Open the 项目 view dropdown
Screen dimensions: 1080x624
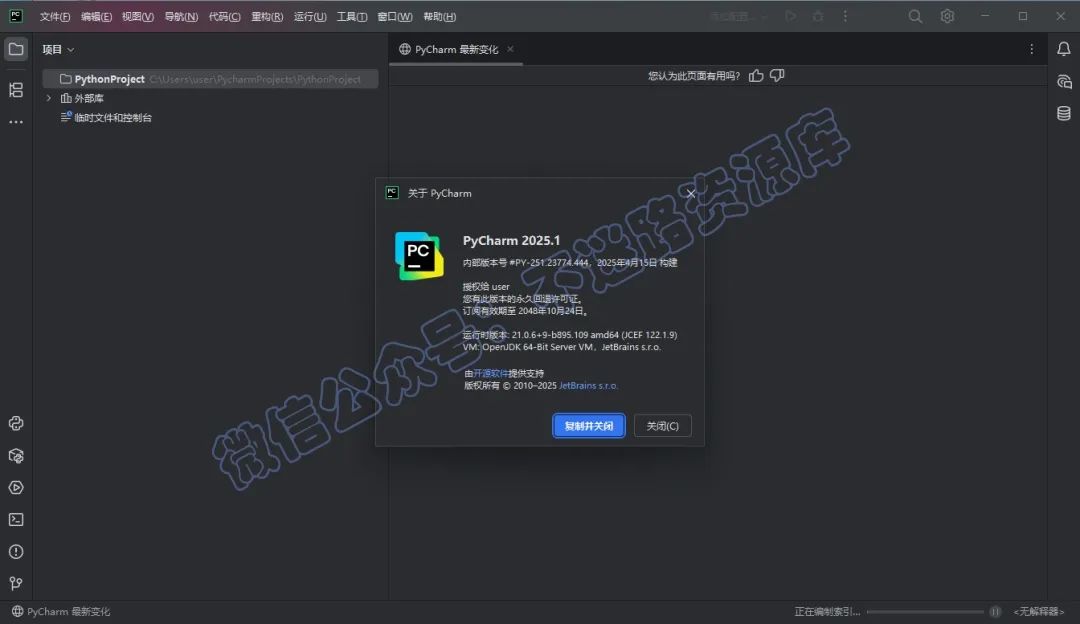click(59, 49)
